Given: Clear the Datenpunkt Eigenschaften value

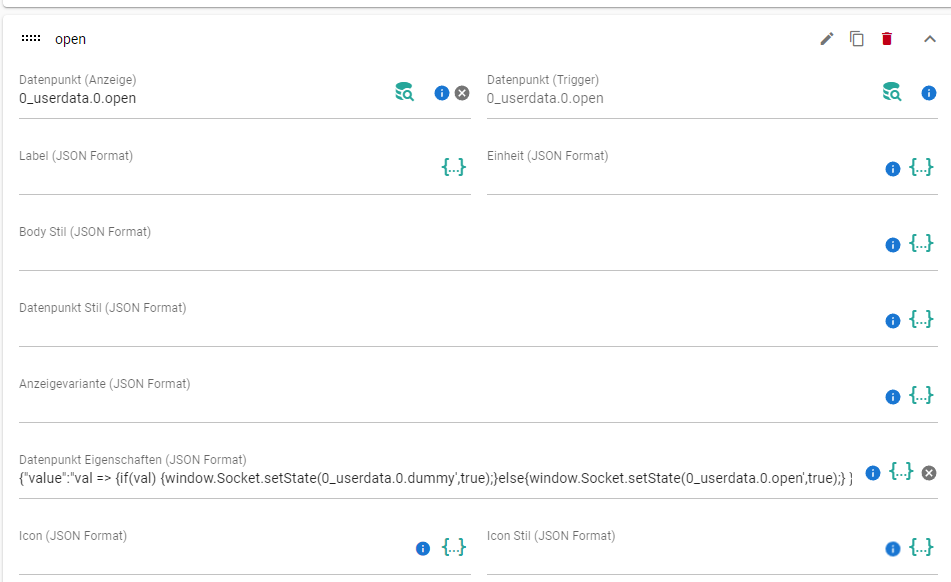Looking at the screenshot, I should point(929,472).
